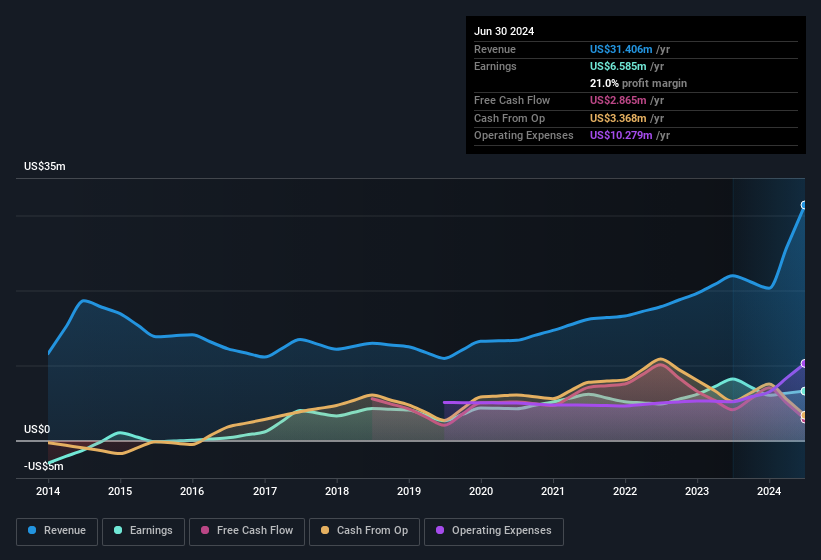
Task: Click the 21.0% profit margin text
Action: (x=638, y=83)
